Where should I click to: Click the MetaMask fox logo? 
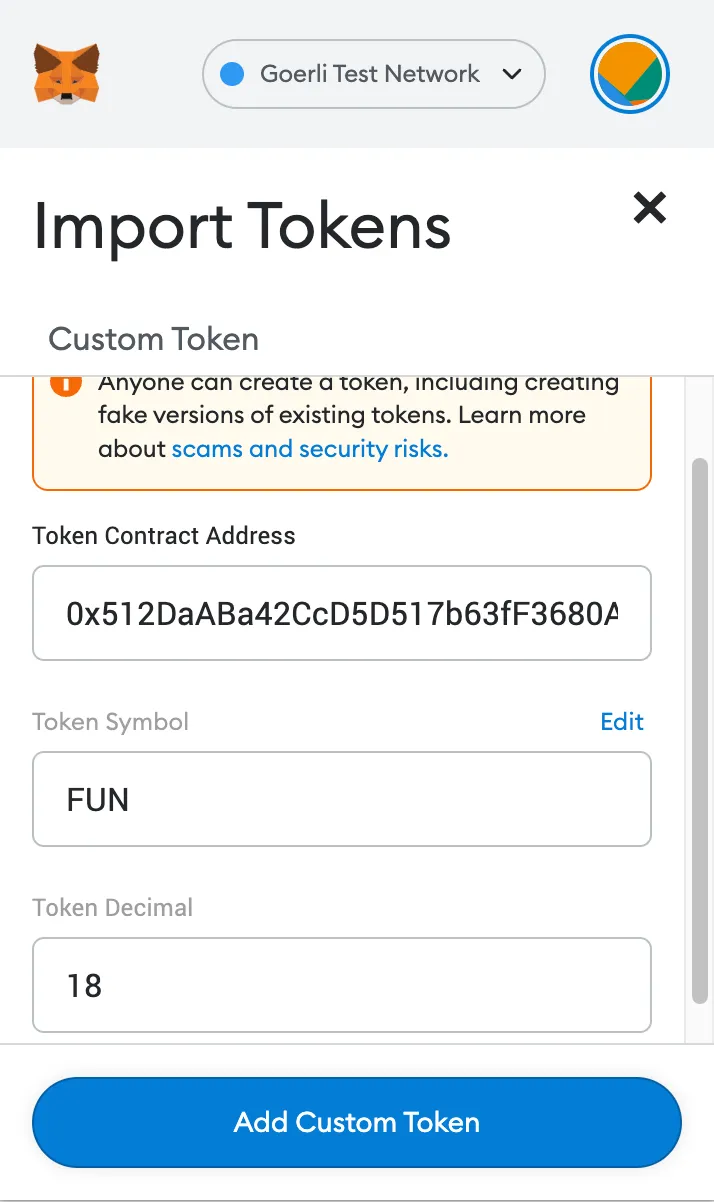pyautogui.click(x=67, y=73)
